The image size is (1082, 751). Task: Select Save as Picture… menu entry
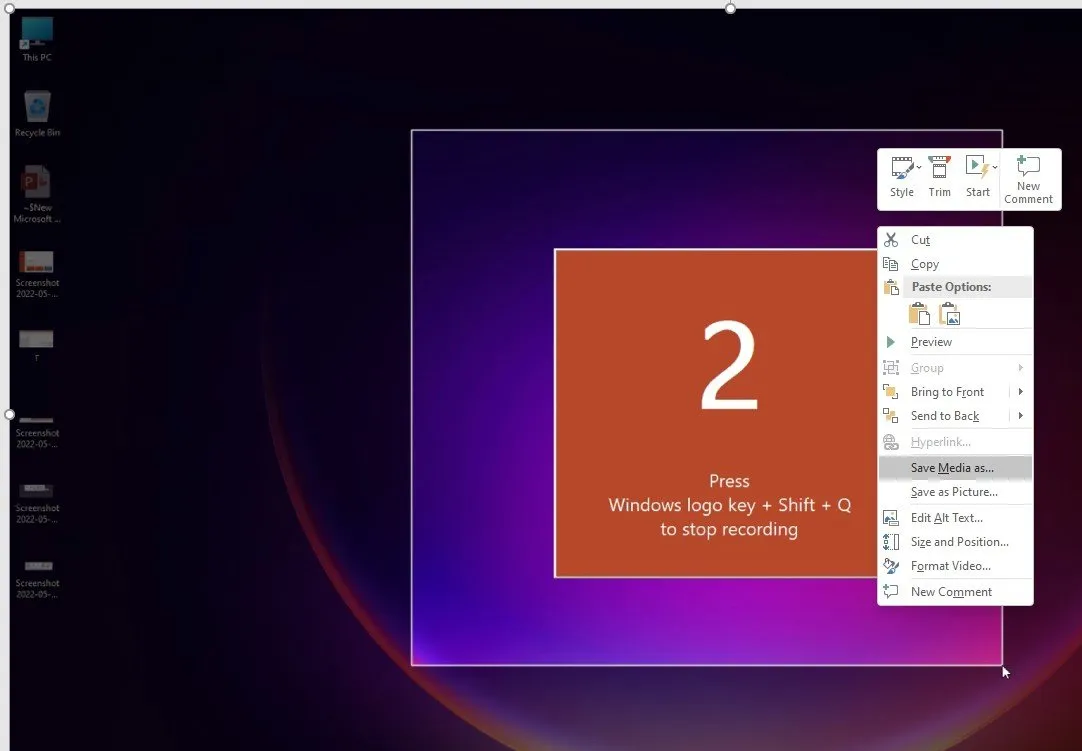[954, 492]
